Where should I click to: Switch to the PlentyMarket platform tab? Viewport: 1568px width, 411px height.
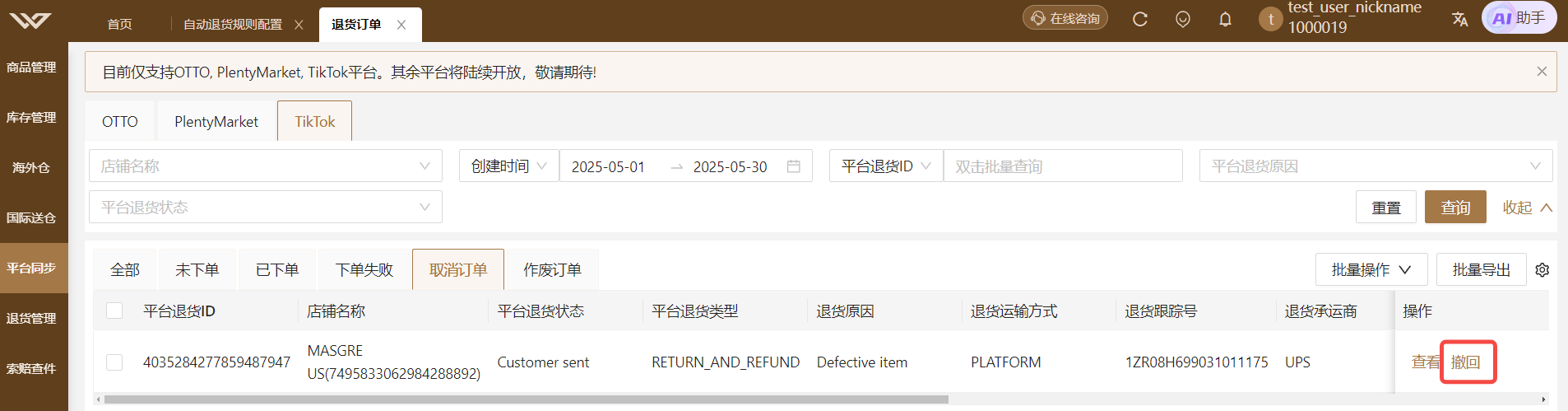[x=216, y=121]
